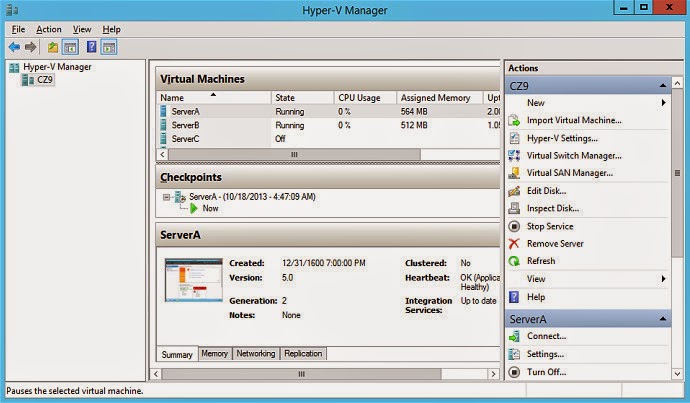Toggle the Show/Hide Action Pane toolbar icon
Image resolution: width=690 pixels, height=403 pixels.
coord(109,47)
